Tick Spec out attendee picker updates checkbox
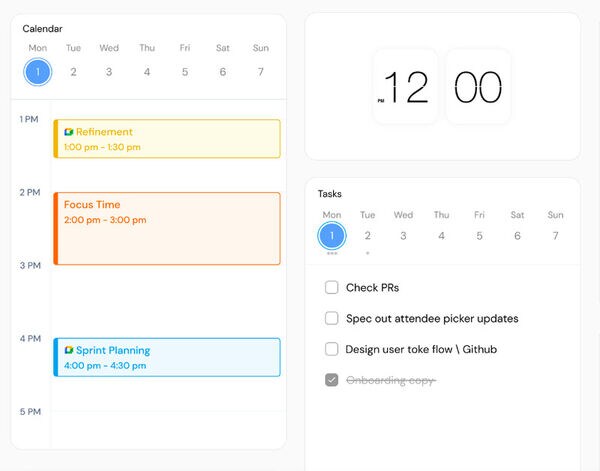600x471 pixels. point(332,319)
